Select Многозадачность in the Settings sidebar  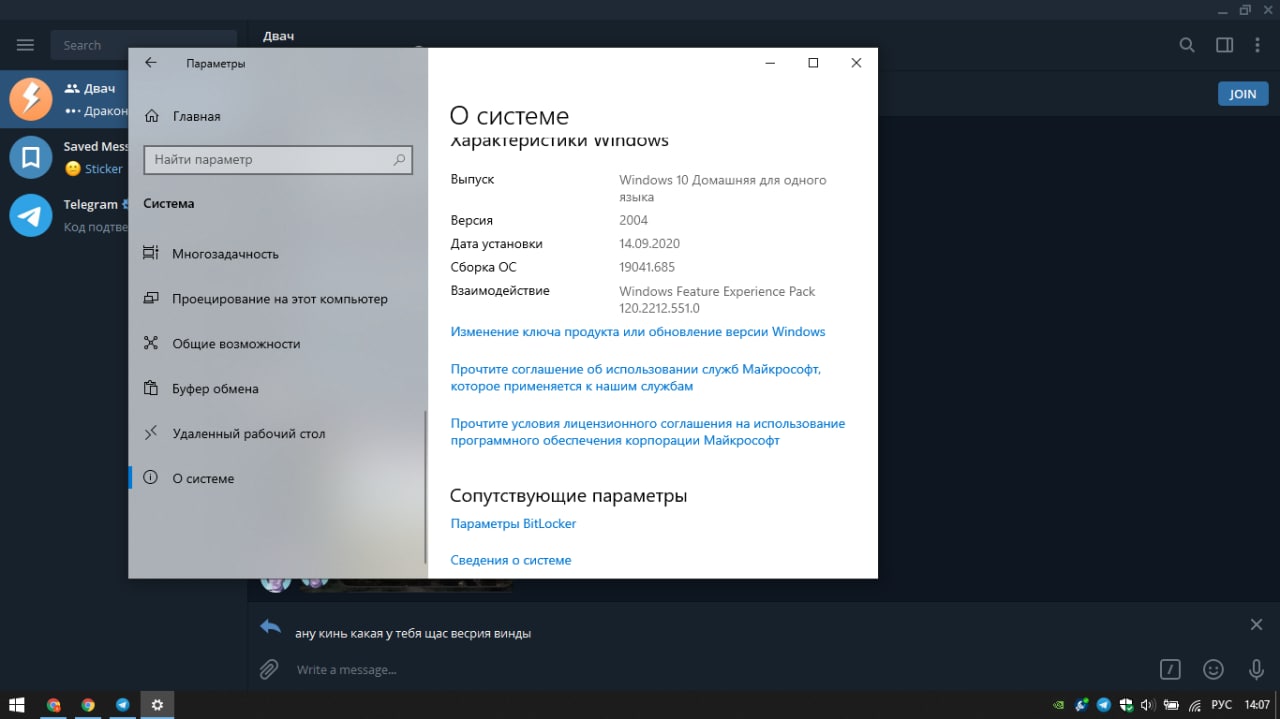tap(278, 254)
